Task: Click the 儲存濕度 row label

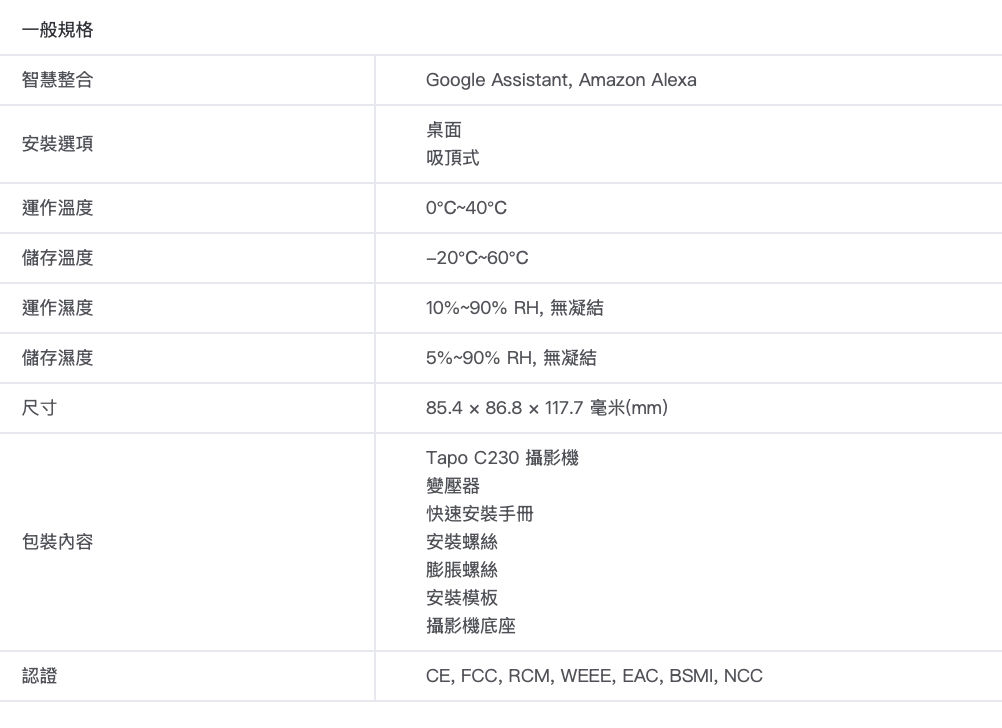Action: [58, 358]
